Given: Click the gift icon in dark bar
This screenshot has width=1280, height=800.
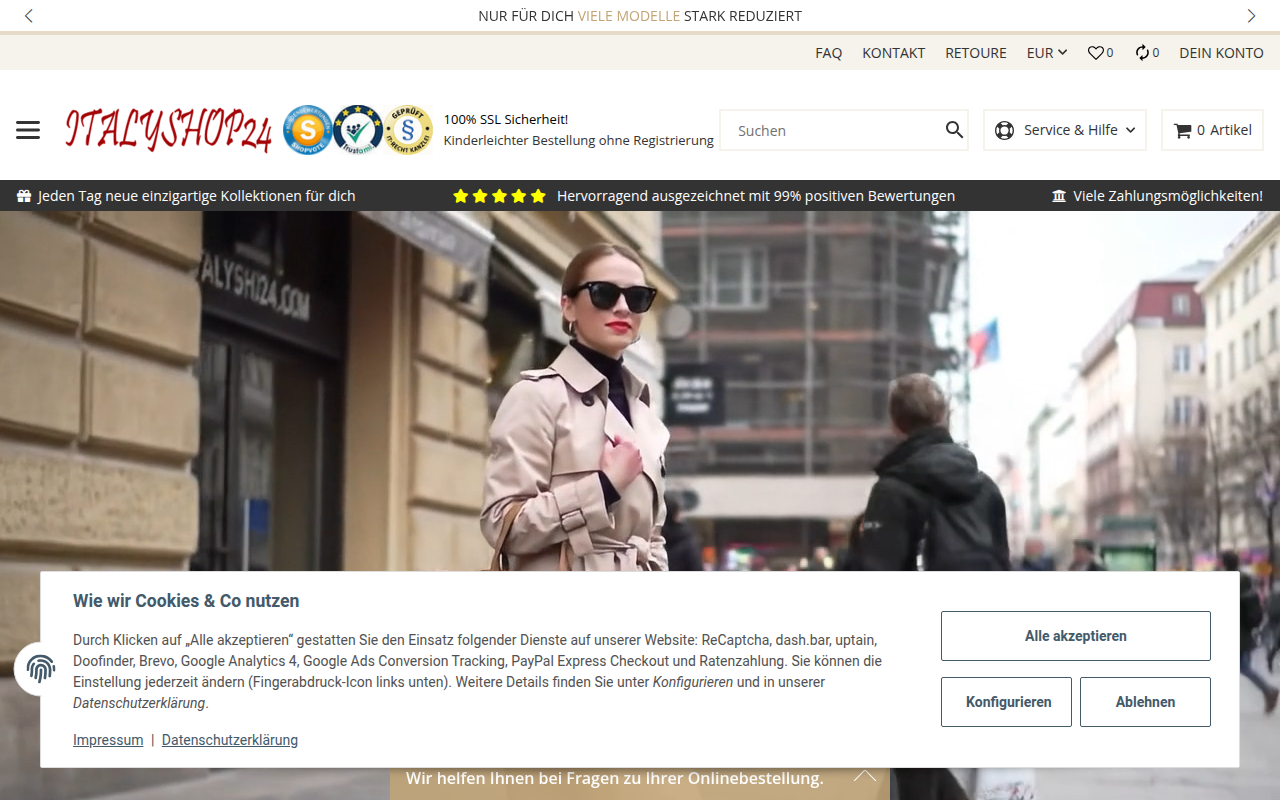Looking at the screenshot, I should [x=24, y=196].
